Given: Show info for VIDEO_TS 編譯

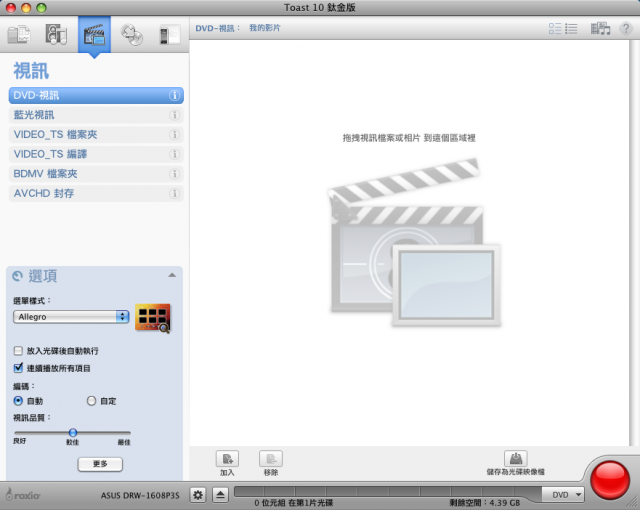Looking at the screenshot, I should 174,154.
